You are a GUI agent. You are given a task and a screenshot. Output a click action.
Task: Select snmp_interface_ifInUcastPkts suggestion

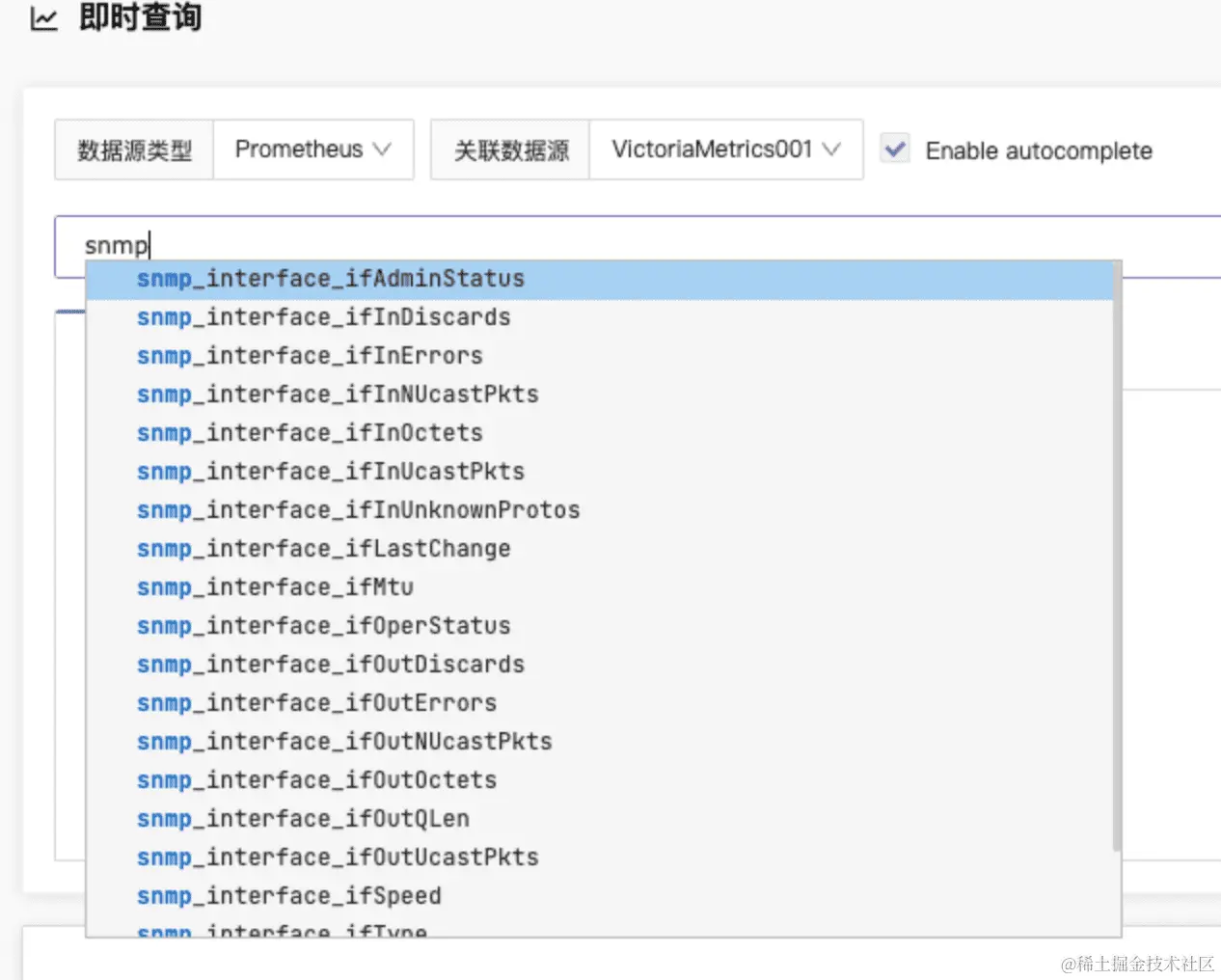pyautogui.click(x=599, y=472)
